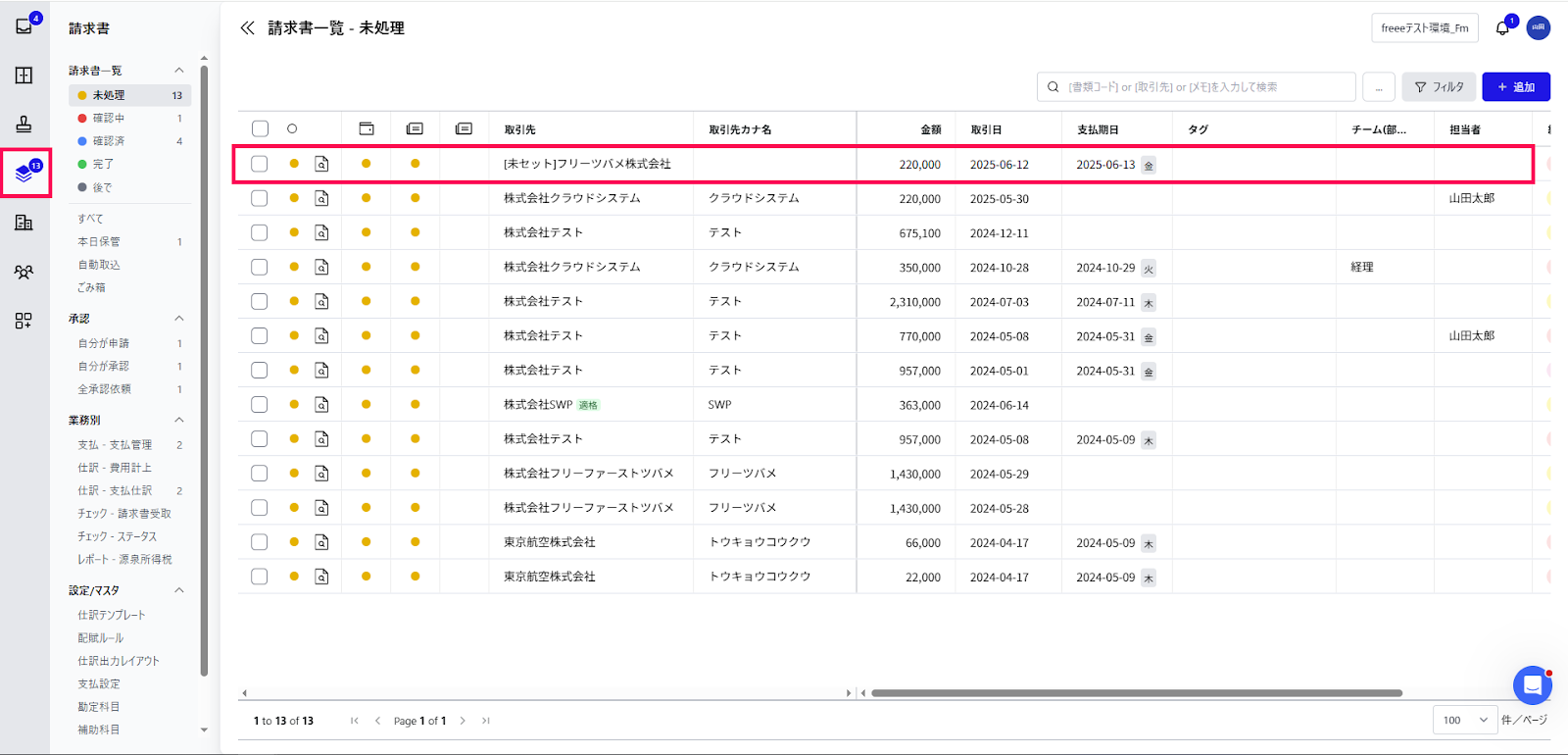Image resolution: width=1568 pixels, height=755 pixels.
Task: Check the 66,000 東京航空株式会社 row checkbox
Action: (x=260, y=541)
